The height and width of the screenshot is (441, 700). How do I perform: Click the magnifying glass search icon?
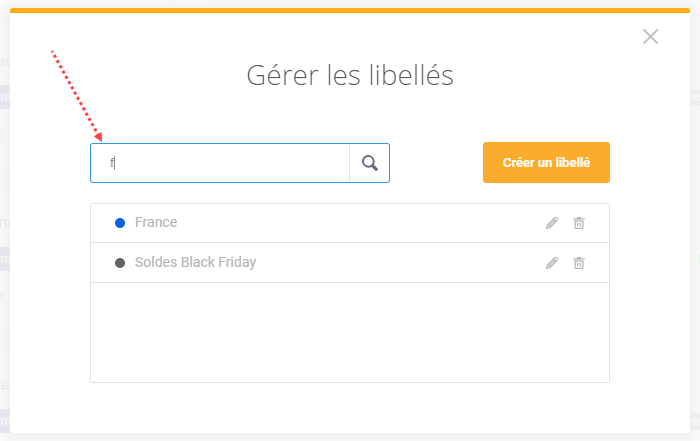coord(370,163)
